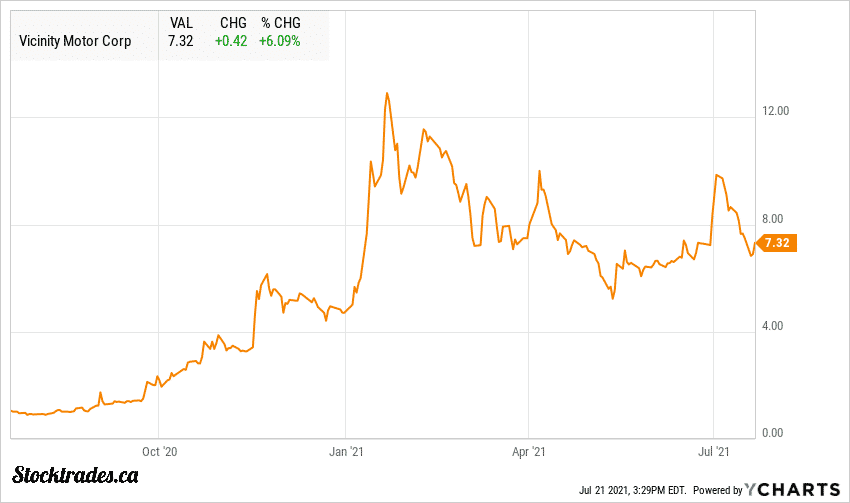This screenshot has width=850, height=503.
Task: Click the 12.00 y-axis label
Action: click(x=776, y=111)
